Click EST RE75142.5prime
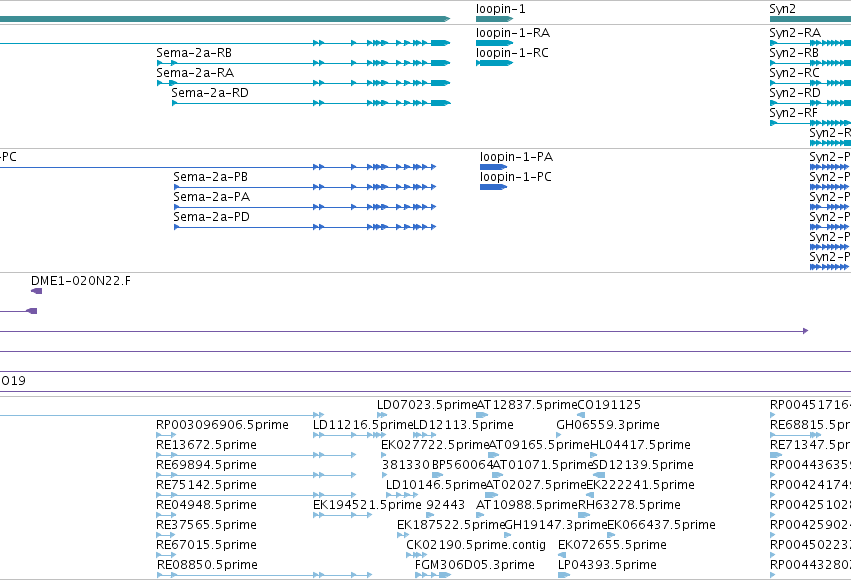Viewport: 851px width, 580px height. [x=206, y=486]
